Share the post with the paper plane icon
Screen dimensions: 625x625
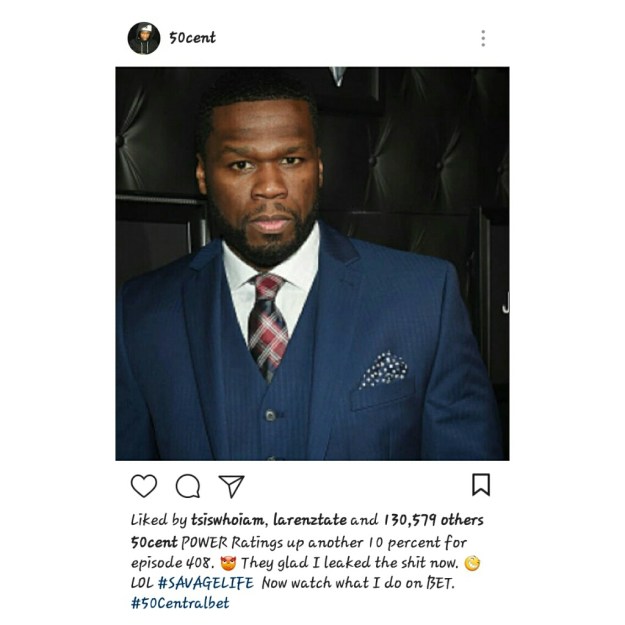(231, 486)
